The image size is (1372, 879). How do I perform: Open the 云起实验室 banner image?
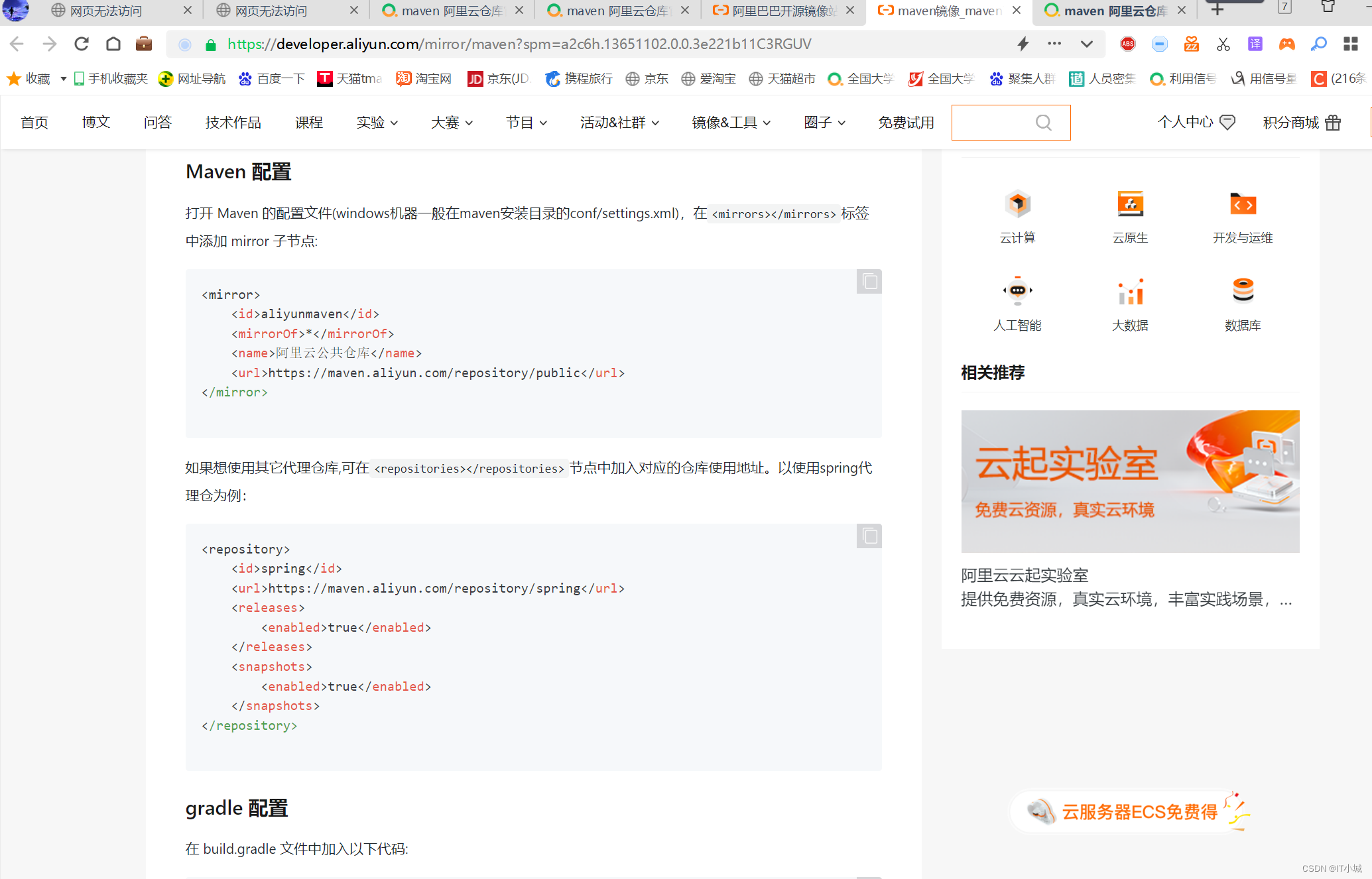(1130, 481)
